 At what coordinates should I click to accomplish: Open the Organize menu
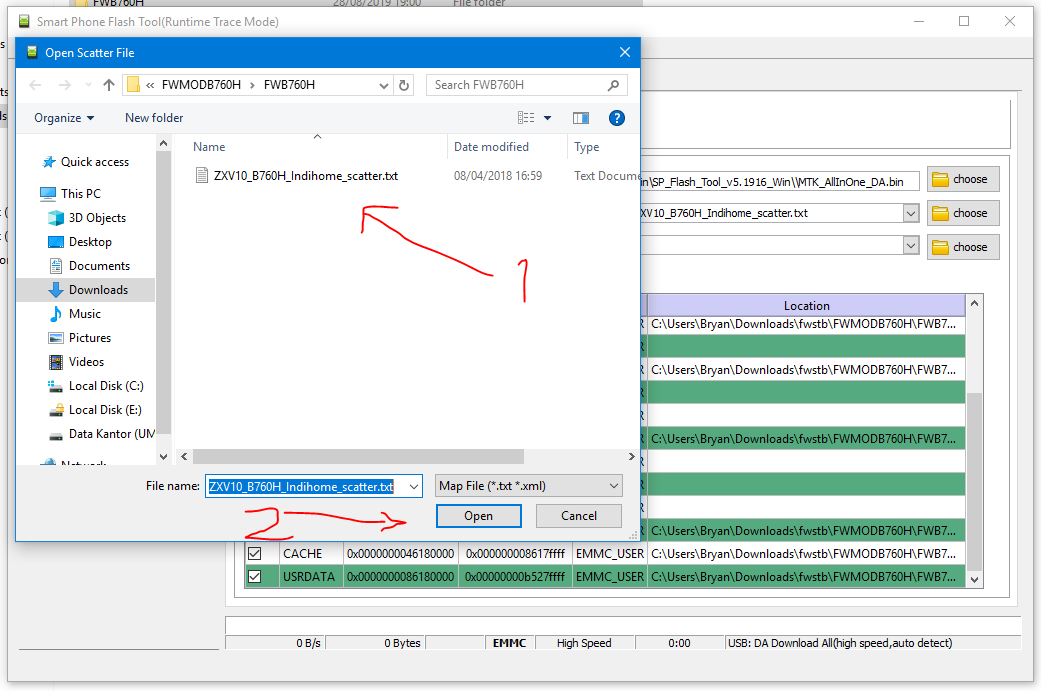pos(64,118)
